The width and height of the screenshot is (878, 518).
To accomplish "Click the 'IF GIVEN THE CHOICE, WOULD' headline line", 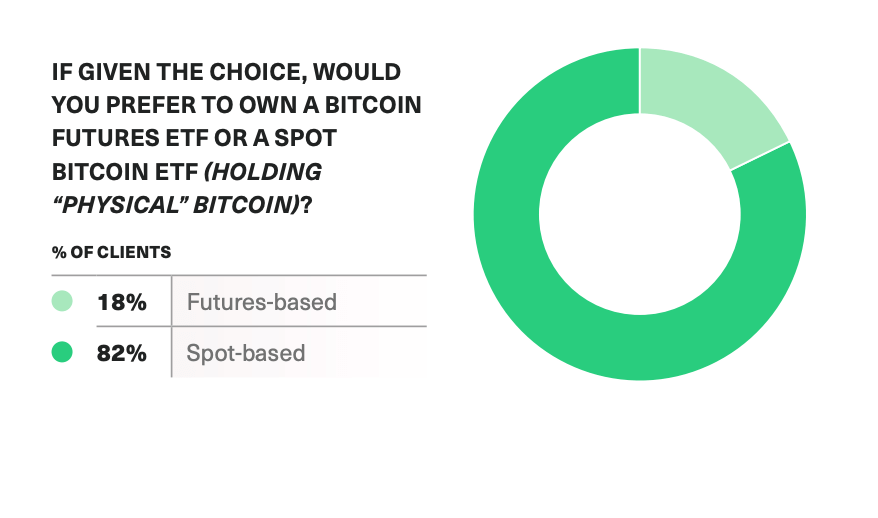I will click(226, 72).
